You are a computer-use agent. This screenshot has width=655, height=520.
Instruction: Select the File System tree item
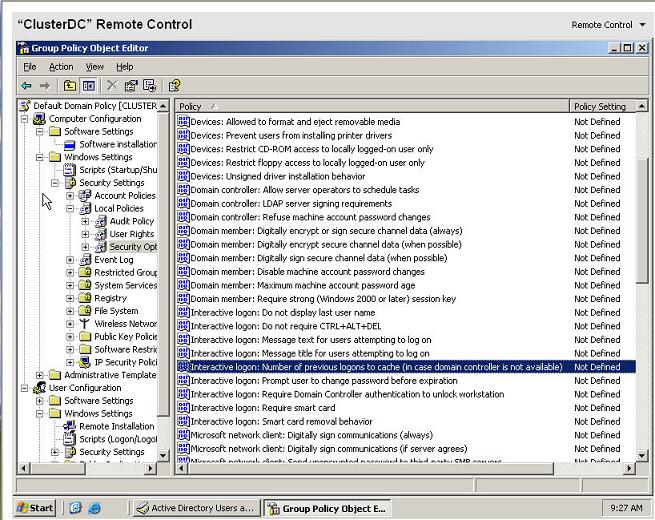pos(116,311)
